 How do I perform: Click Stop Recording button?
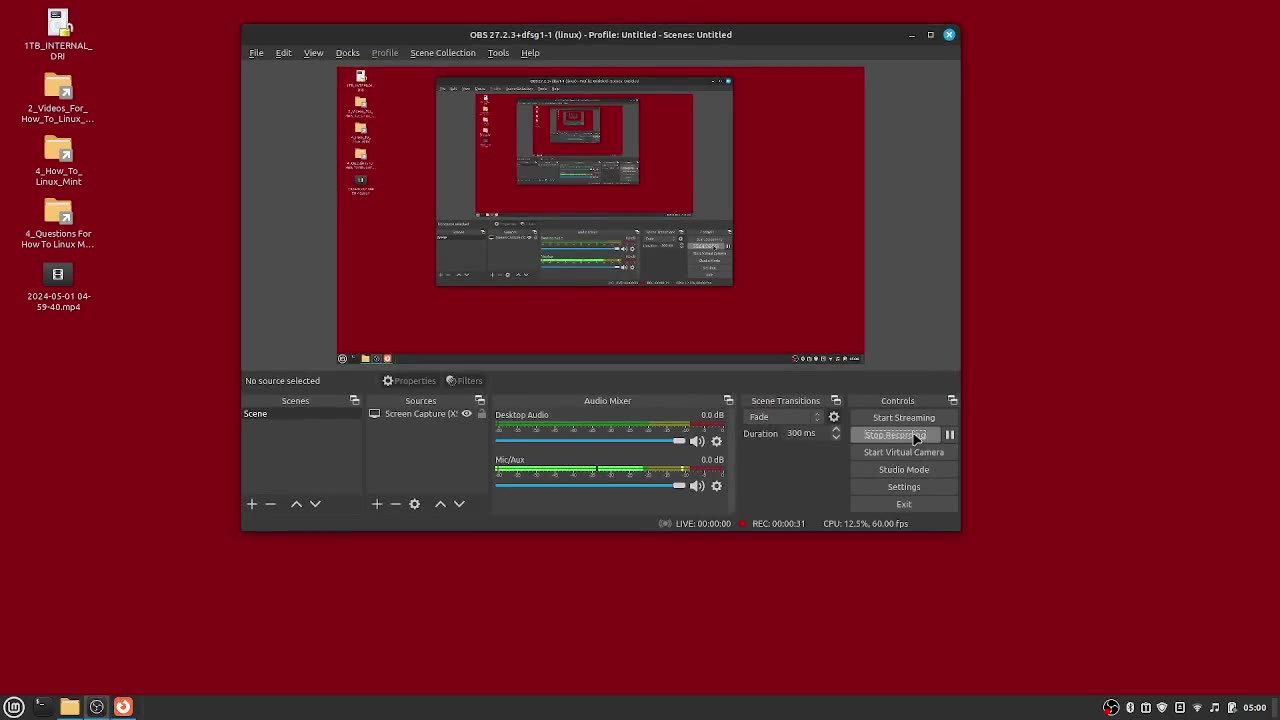click(895, 435)
